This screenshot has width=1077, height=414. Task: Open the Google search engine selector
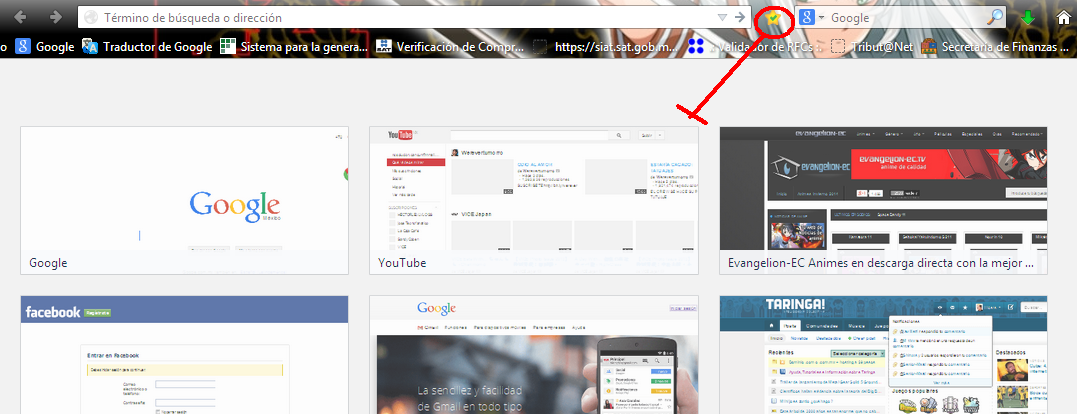(x=812, y=18)
